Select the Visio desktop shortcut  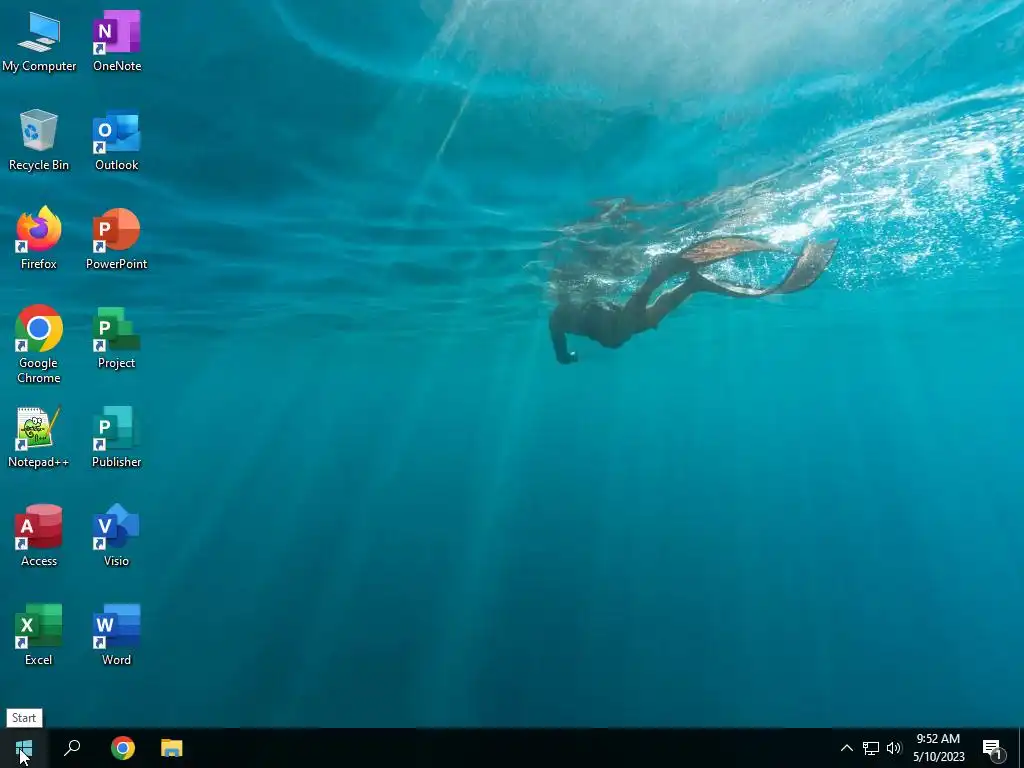tap(116, 536)
